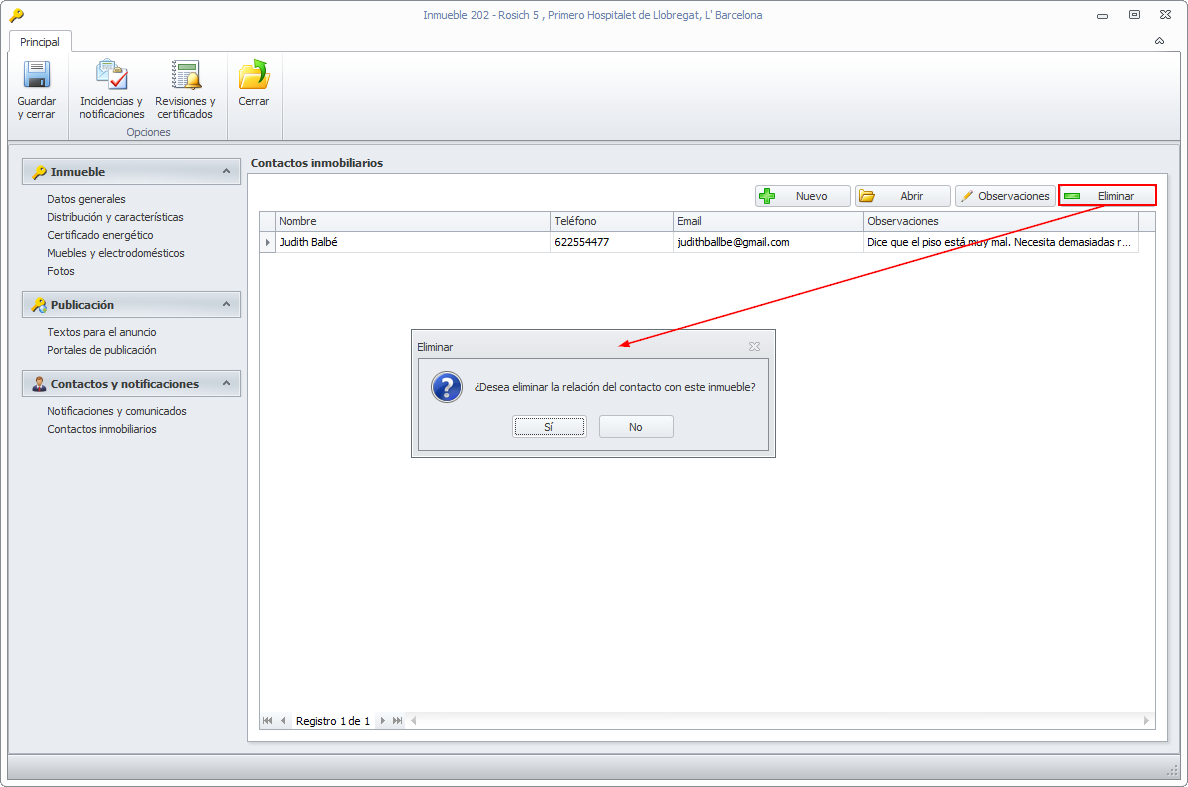Click the row indicator arrow for Judith Balbé
The image size is (1188, 787).
(267, 242)
